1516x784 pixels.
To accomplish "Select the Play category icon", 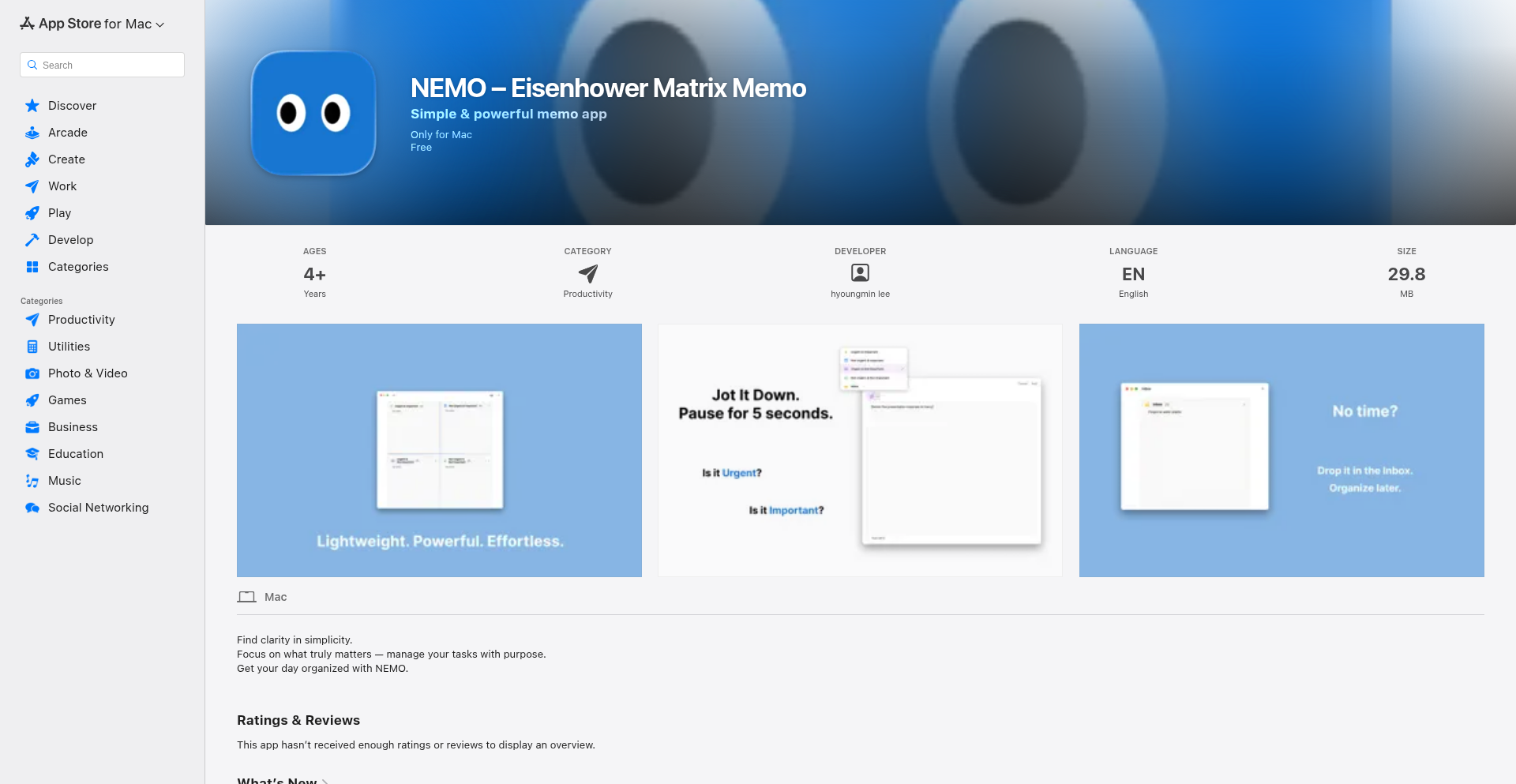I will [x=32, y=212].
